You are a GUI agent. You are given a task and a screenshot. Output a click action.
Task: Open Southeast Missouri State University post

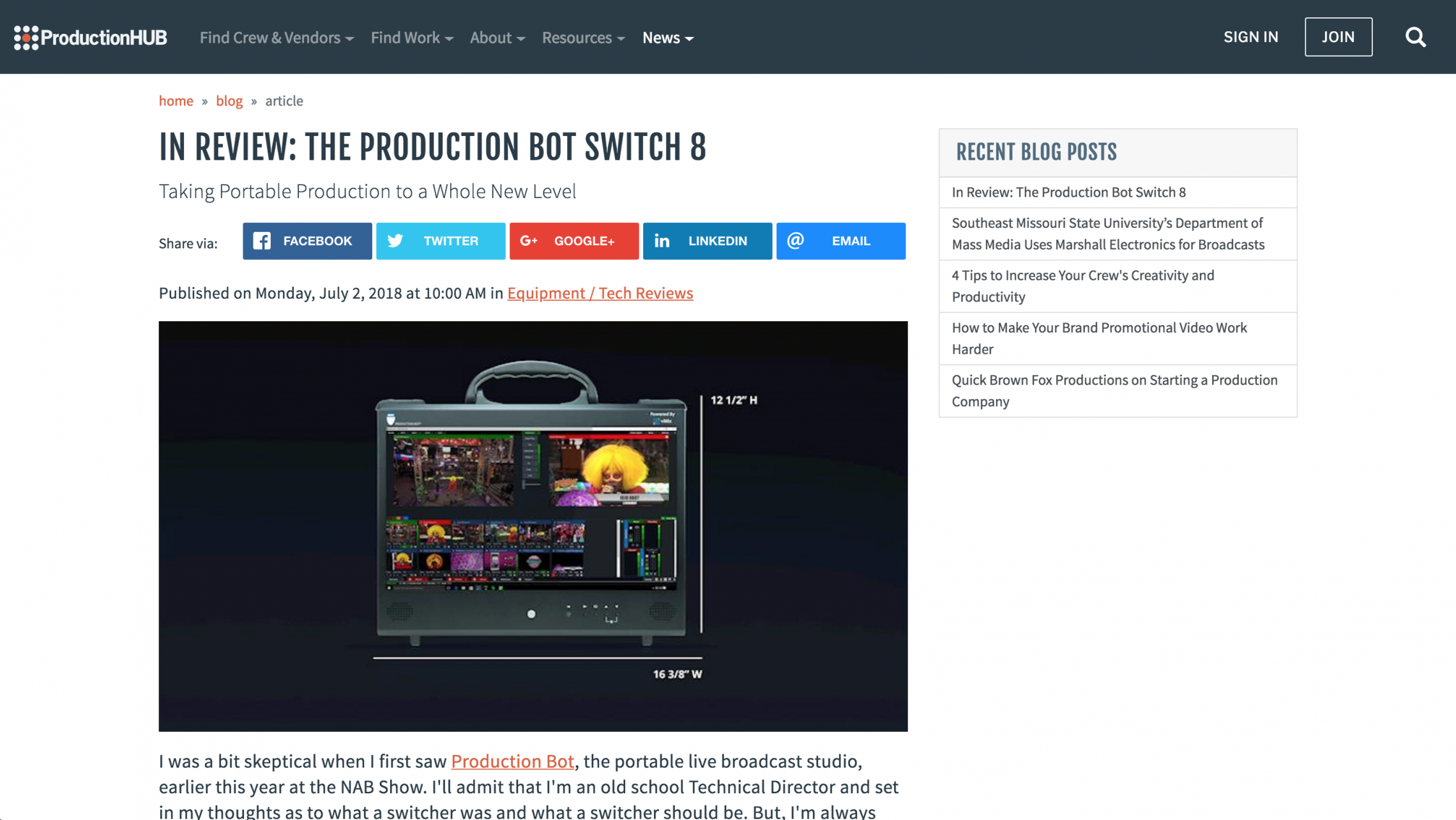point(1118,234)
